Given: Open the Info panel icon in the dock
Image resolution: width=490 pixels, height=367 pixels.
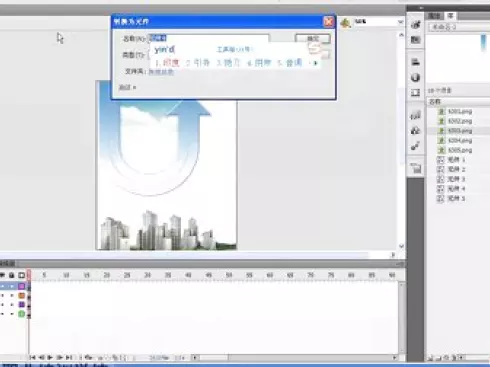Looking at the screenshot, I should tap(415, 77).
